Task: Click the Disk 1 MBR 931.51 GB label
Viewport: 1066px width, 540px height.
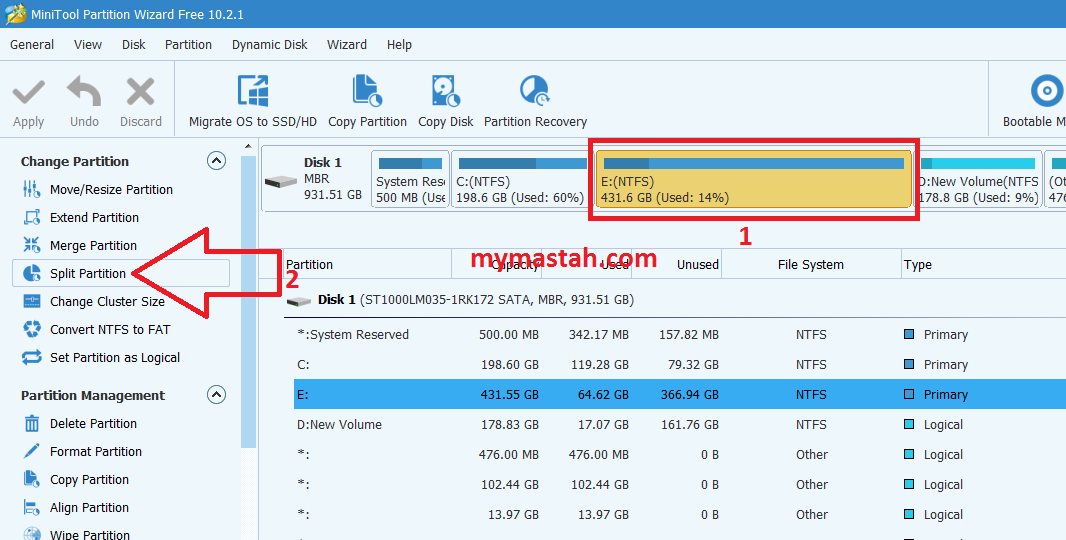Action: (x=332, y=178)
